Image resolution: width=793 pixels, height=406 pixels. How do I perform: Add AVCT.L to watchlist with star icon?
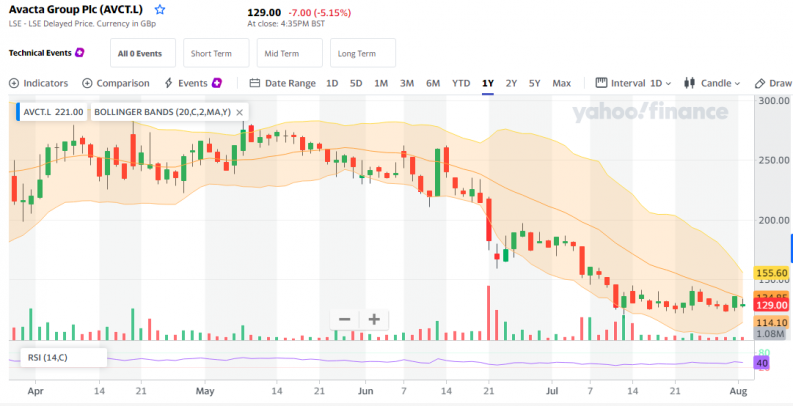click(160, 10)
